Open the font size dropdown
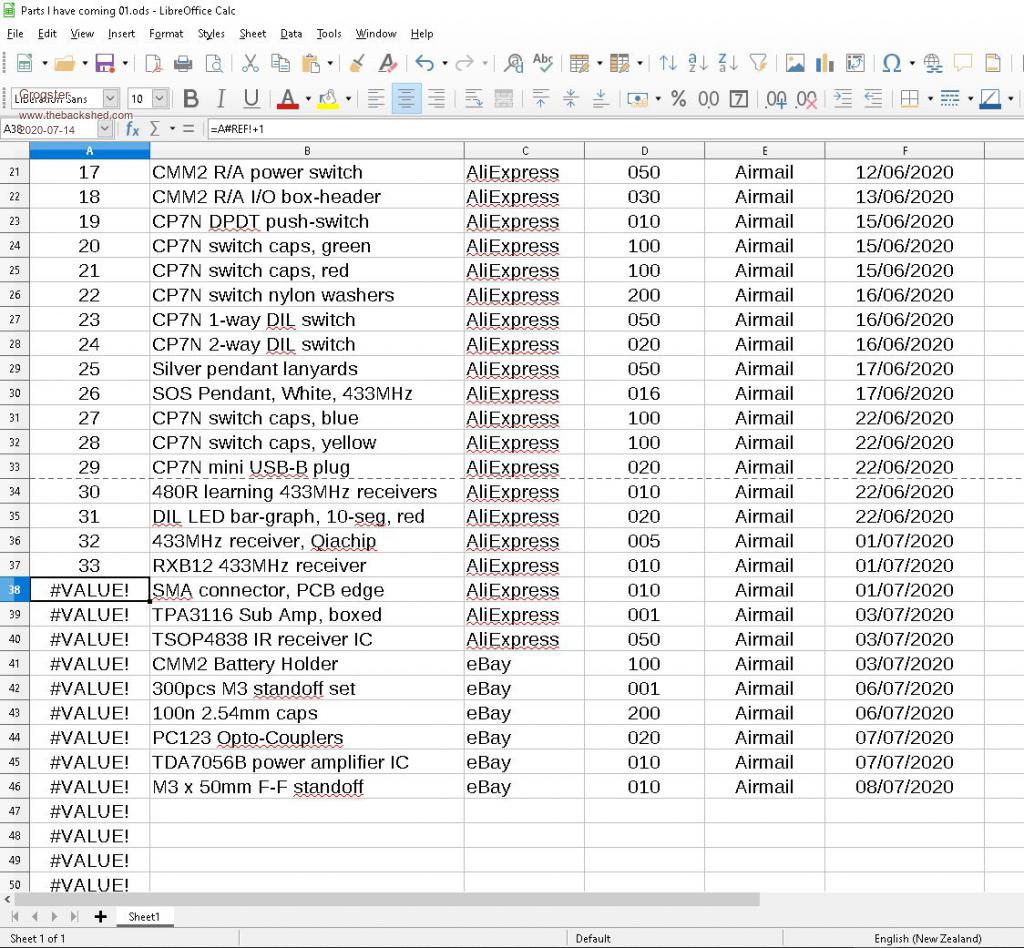The height and width of the screenshot is (948, 1024). pos(160,99)
